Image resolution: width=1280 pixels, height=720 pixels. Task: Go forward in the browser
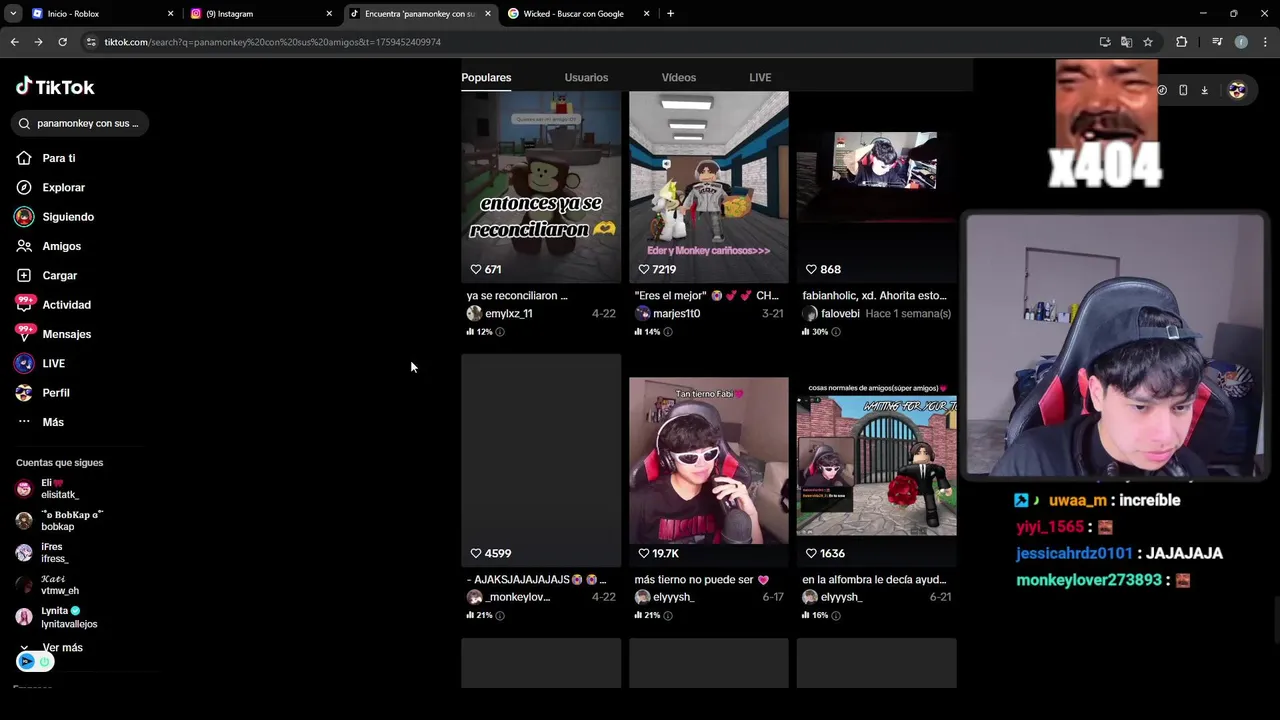(38, 42)
